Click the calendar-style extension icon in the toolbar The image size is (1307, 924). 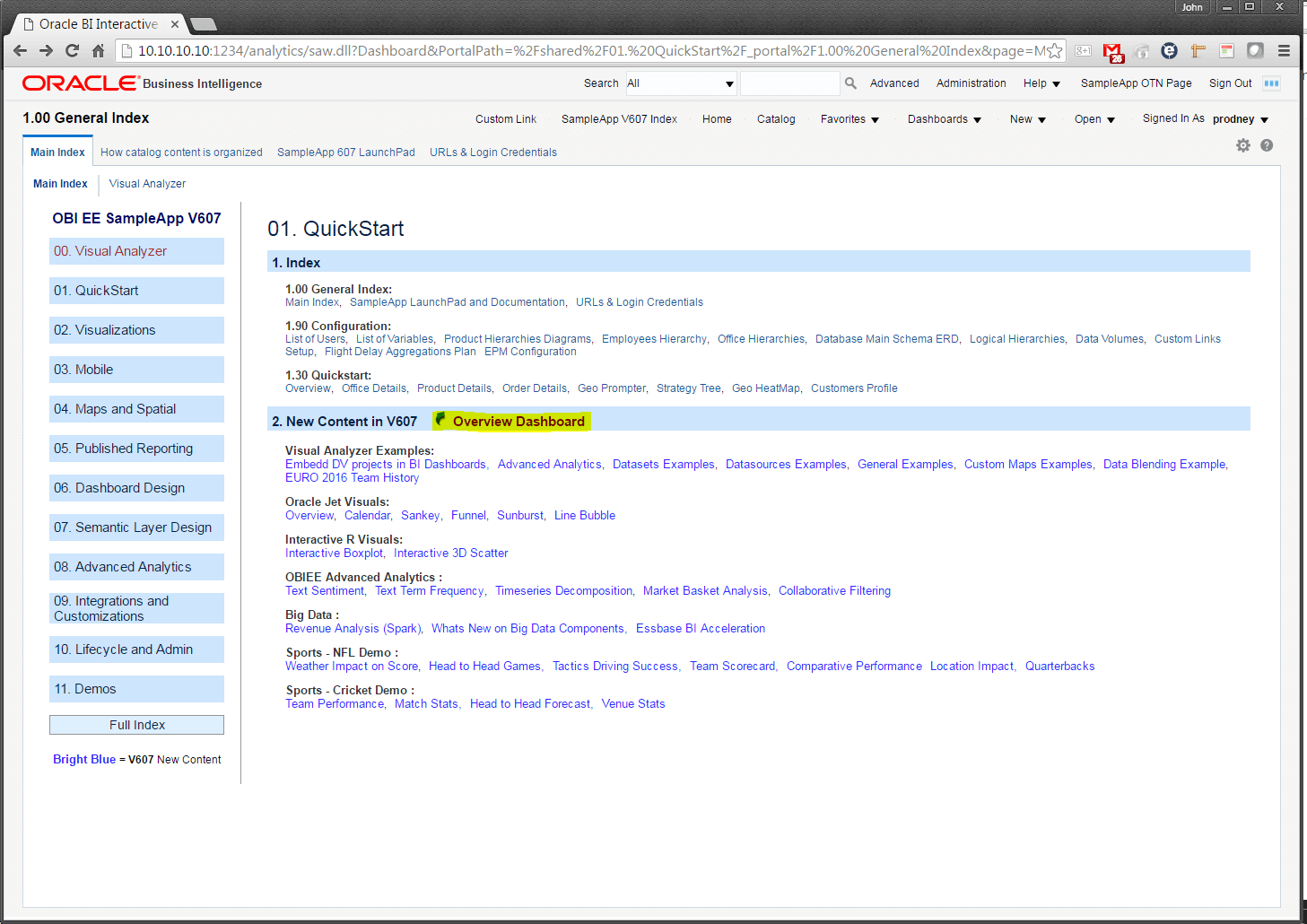click(1226, 51)
